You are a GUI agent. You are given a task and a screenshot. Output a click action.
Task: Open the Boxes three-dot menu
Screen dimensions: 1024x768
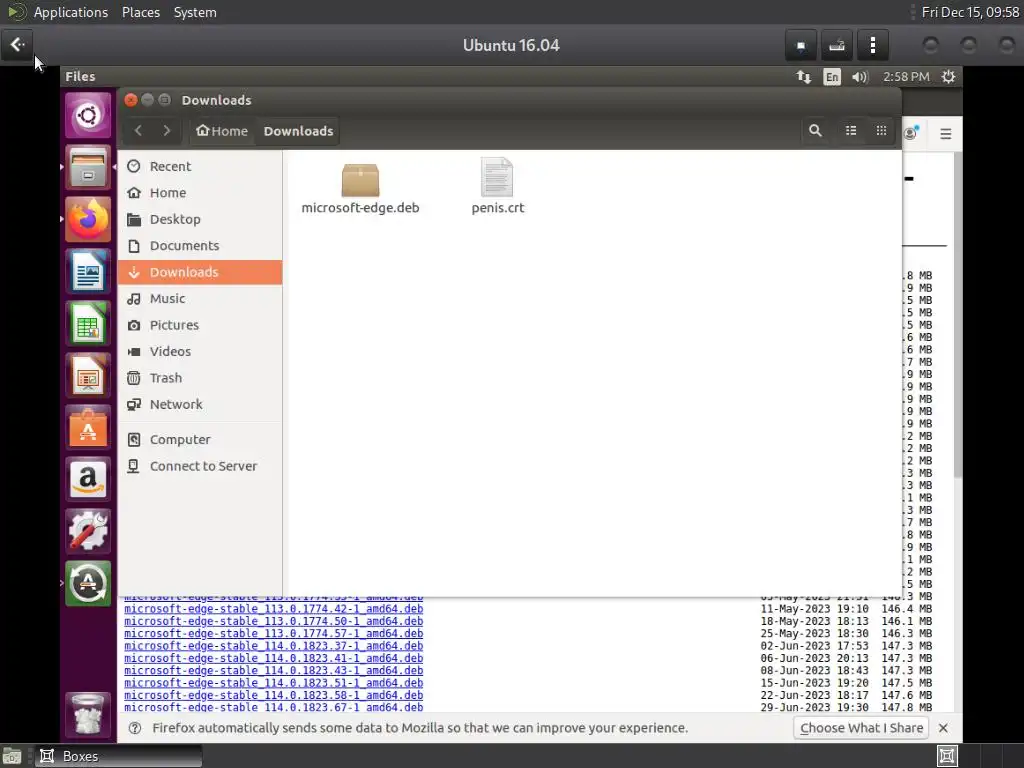pyautogui.click(x=873, y=45)
